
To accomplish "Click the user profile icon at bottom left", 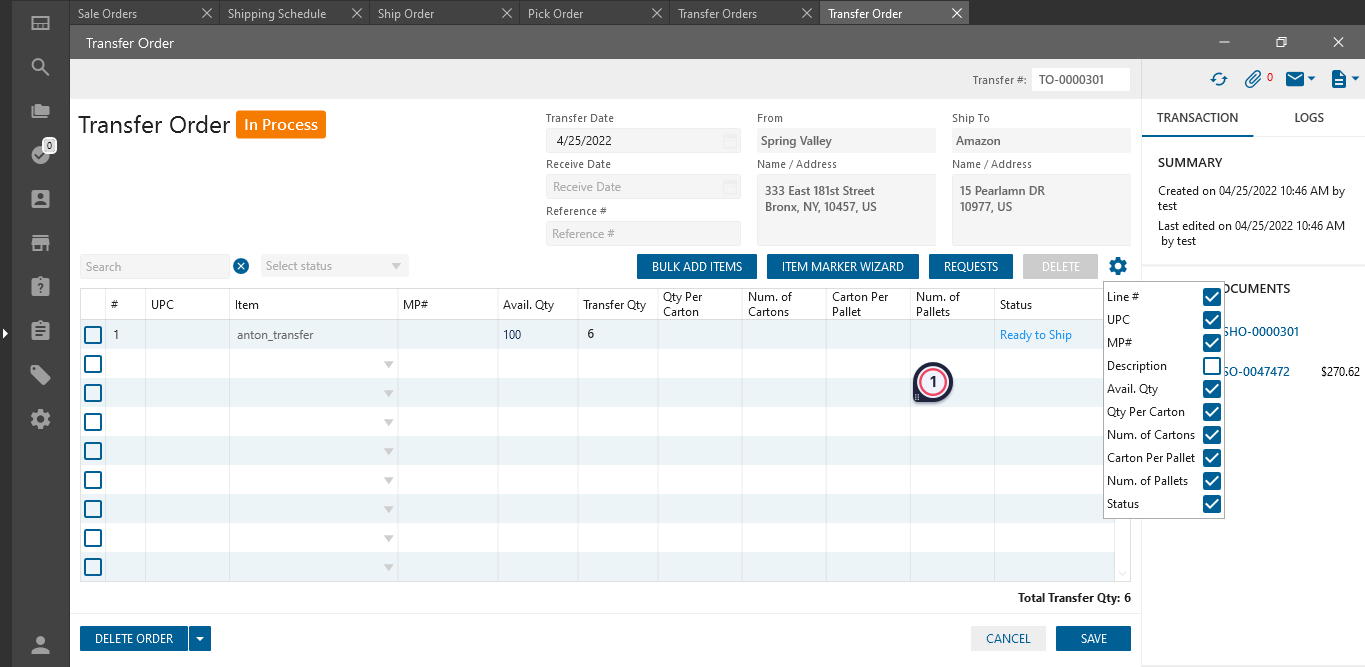I will [40, 645].
